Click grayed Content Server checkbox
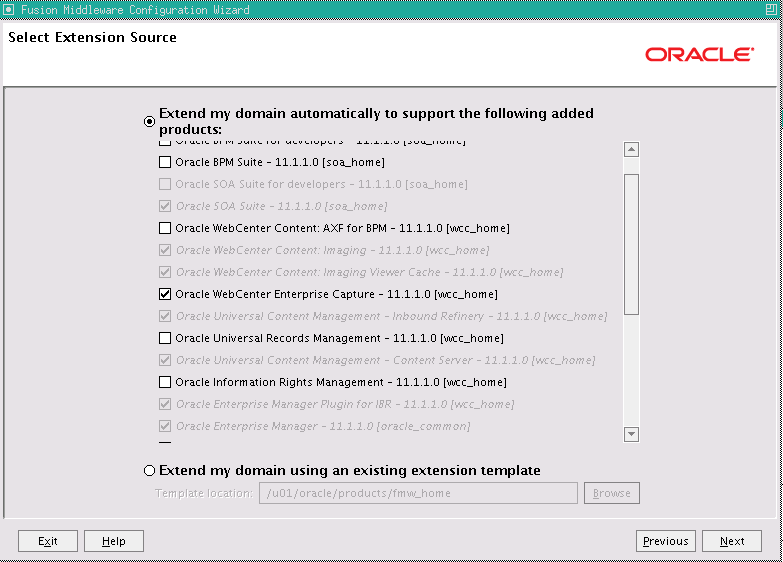The height and width of the screenshot is (562, 783). (x=165, y=360)
